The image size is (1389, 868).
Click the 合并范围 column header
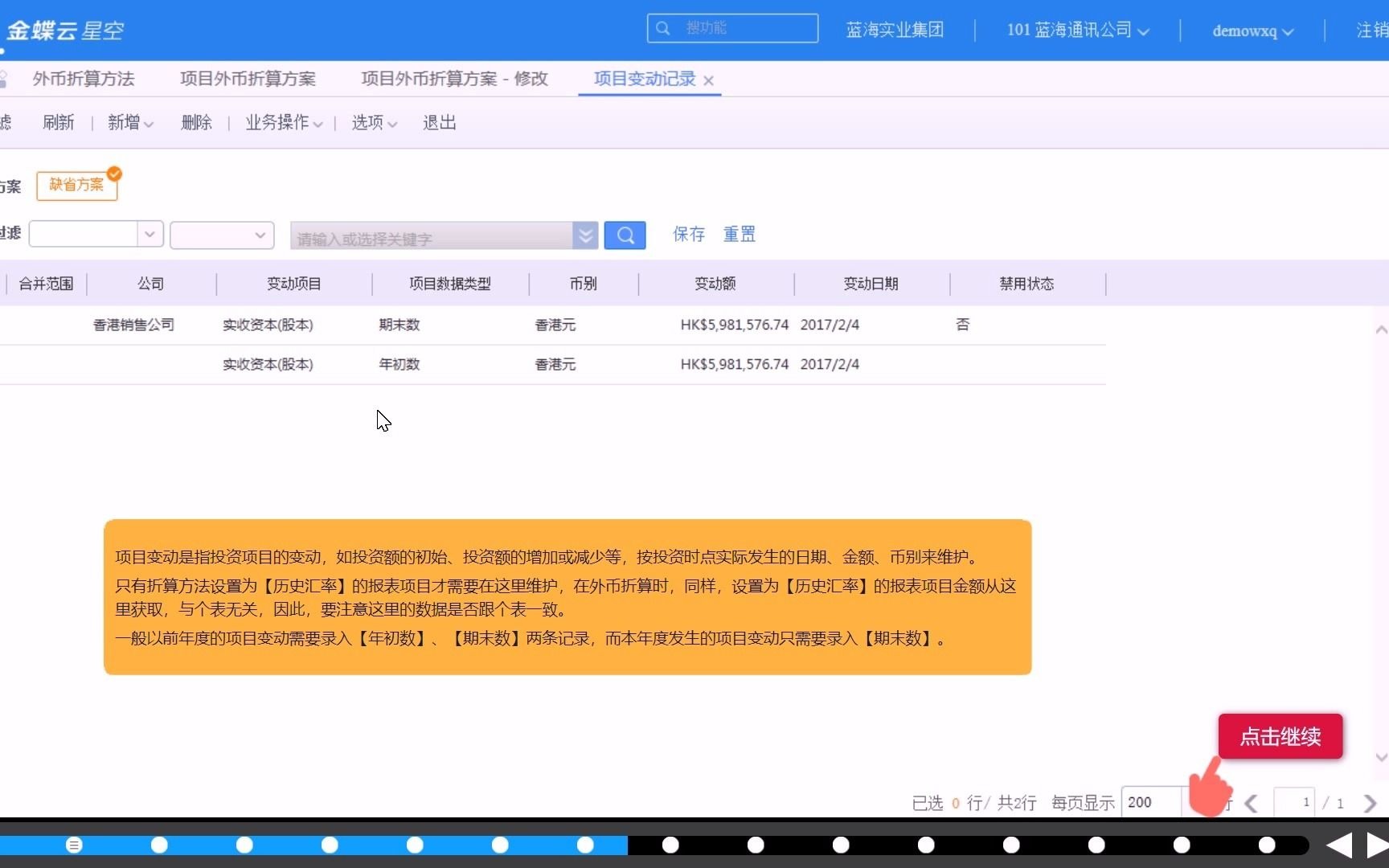(46, 284)
